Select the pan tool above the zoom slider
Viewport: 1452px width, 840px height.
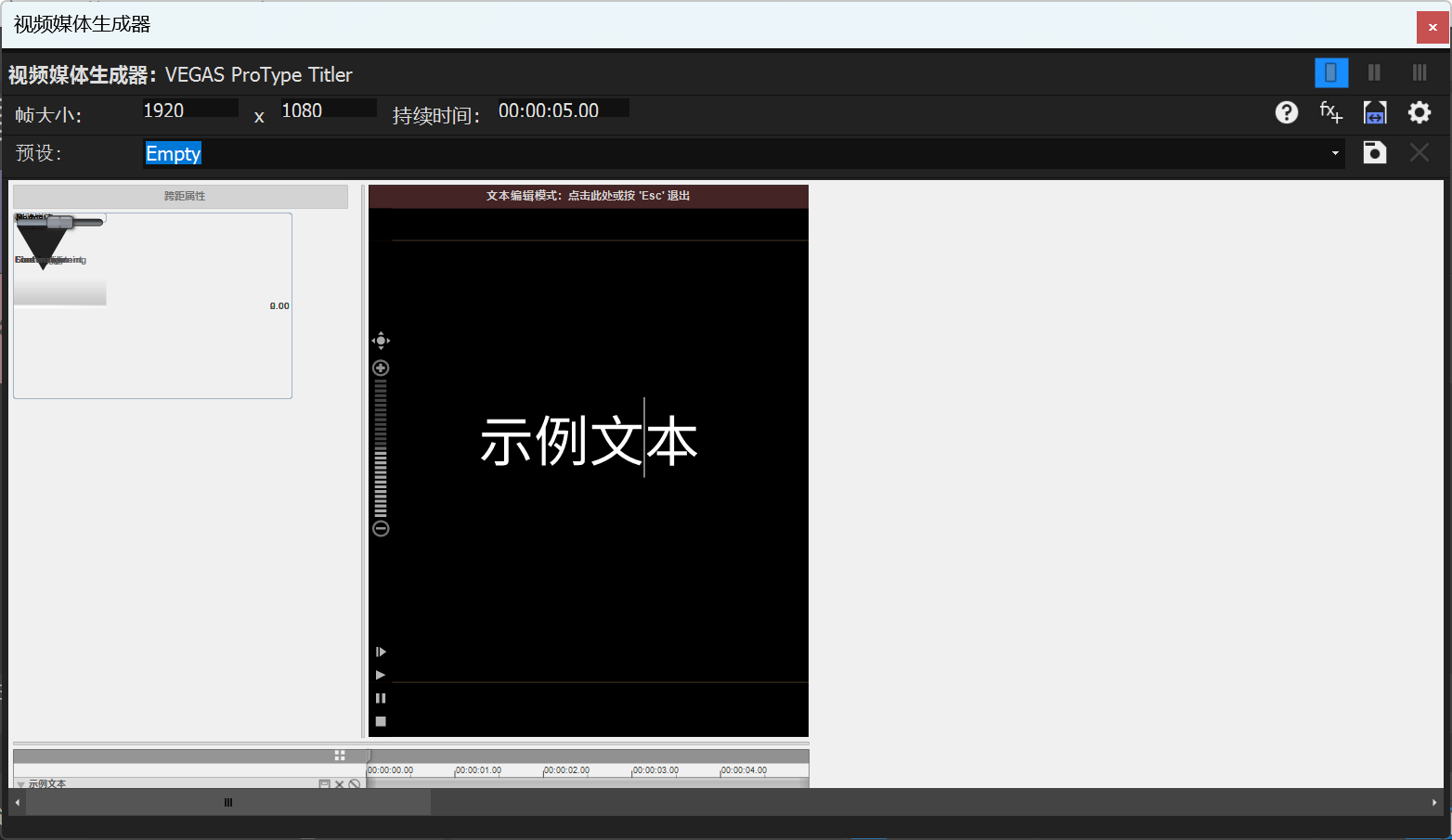click(381, 341)
